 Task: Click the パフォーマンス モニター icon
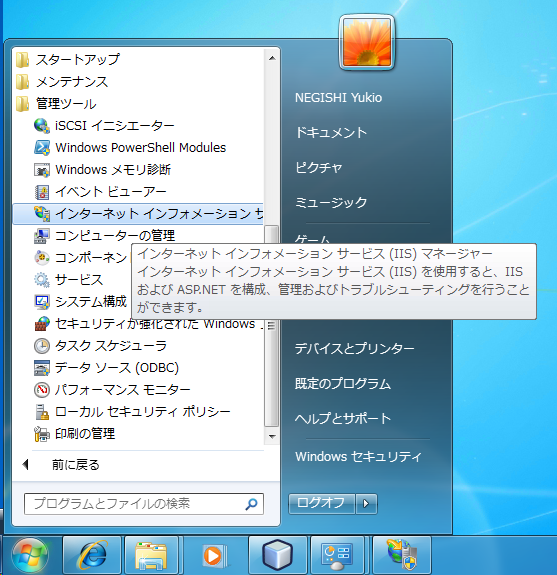click(42, 390)
